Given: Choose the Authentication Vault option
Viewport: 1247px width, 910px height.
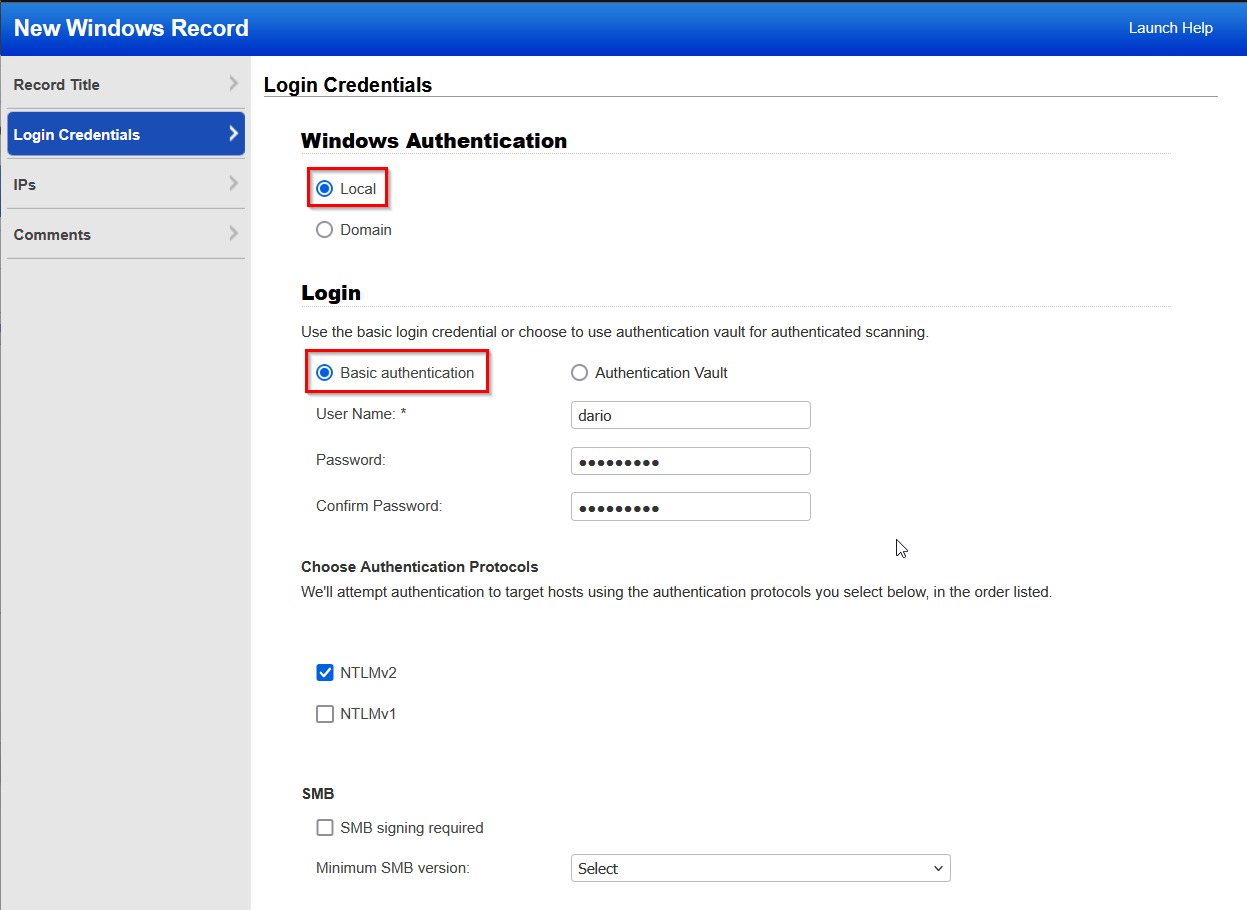Looking at the screenshot, I should [x=580, y=372].
